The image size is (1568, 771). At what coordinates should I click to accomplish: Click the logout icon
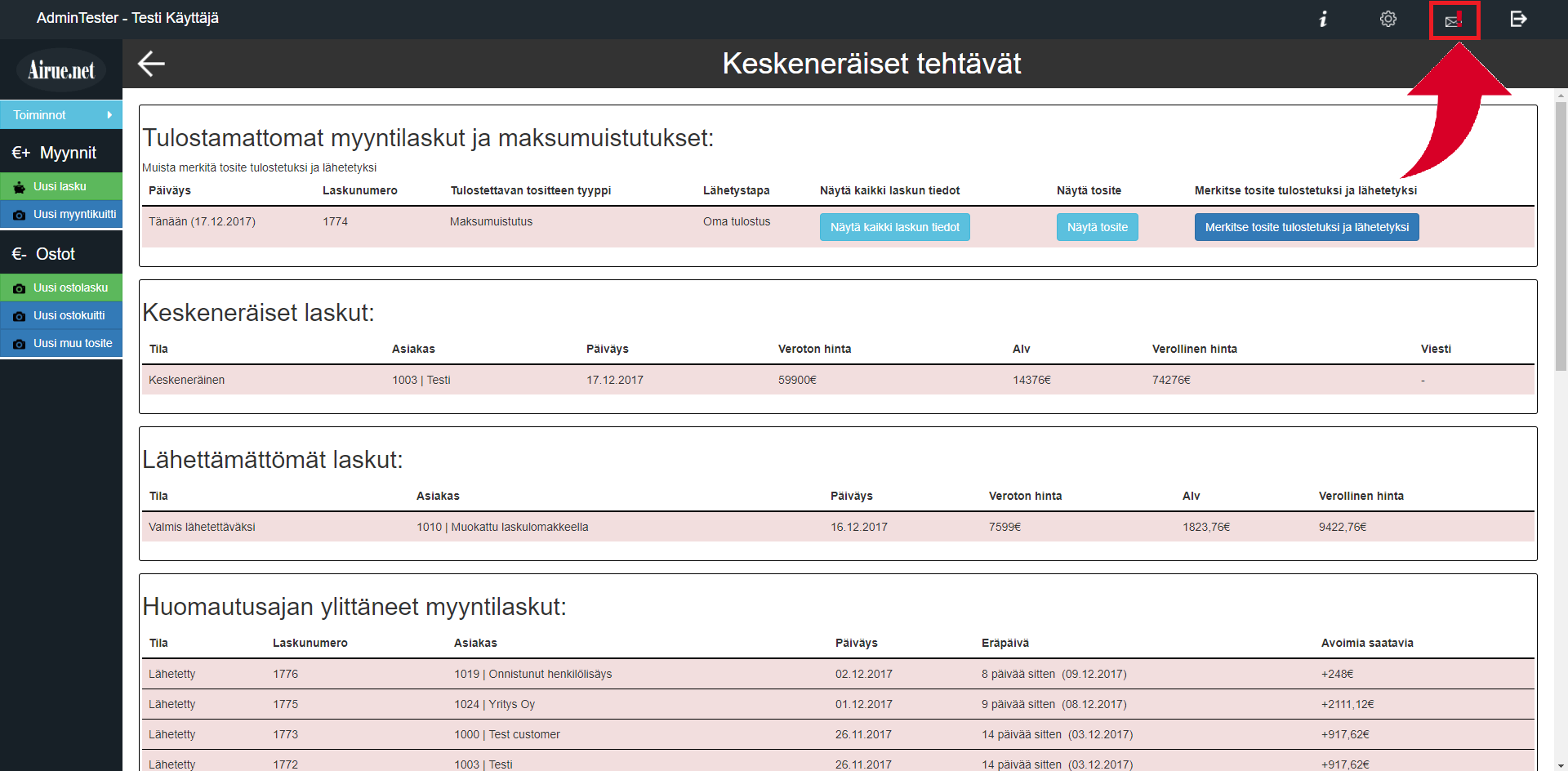[x=1518, y=19]
